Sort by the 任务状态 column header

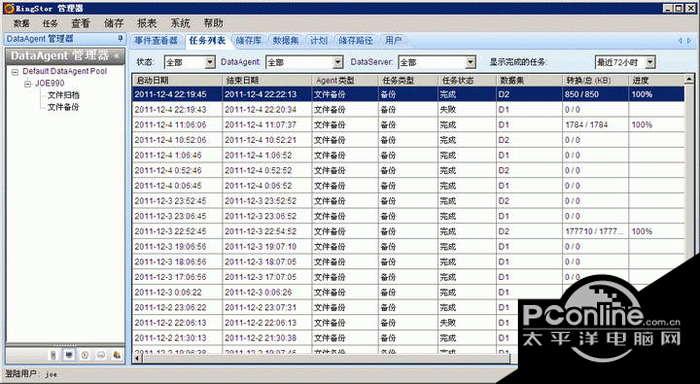point(467,80)
